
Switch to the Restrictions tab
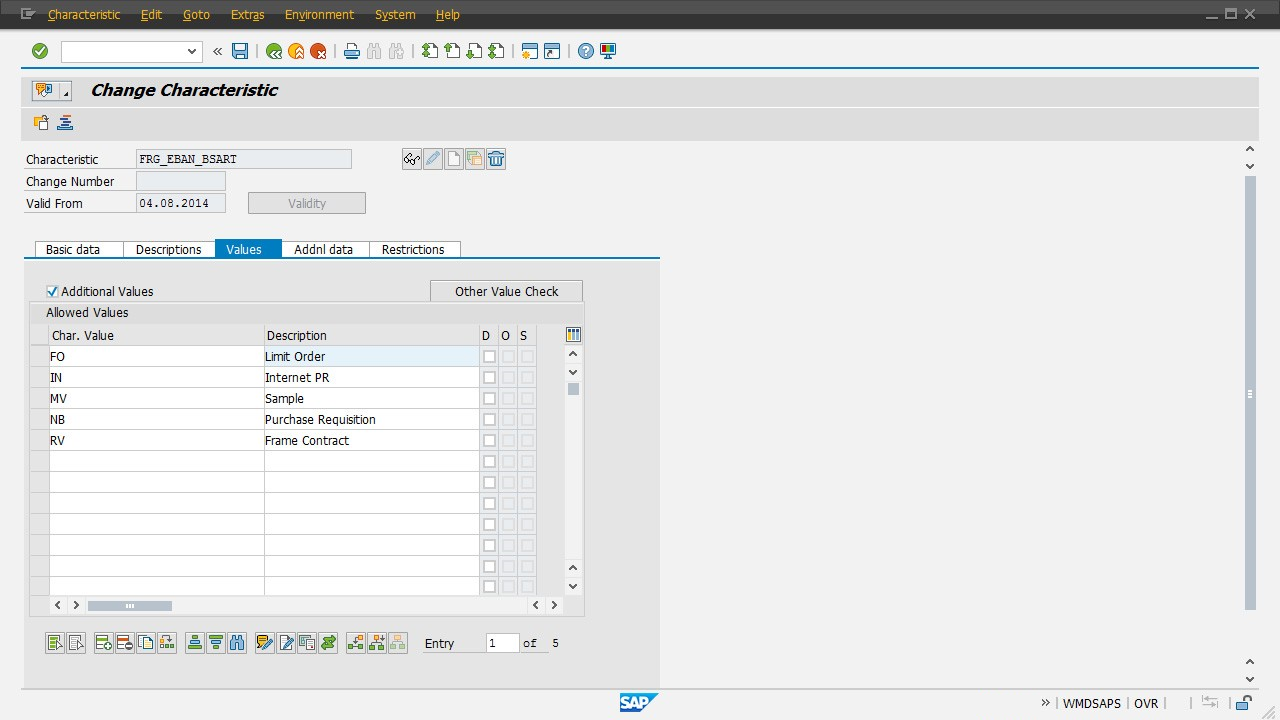[x=412, y=250]
